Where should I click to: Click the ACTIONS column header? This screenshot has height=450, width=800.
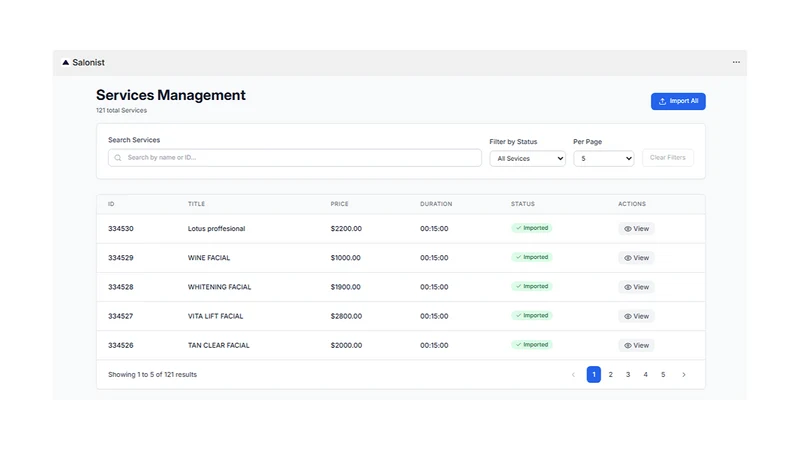tap(632, 204)
